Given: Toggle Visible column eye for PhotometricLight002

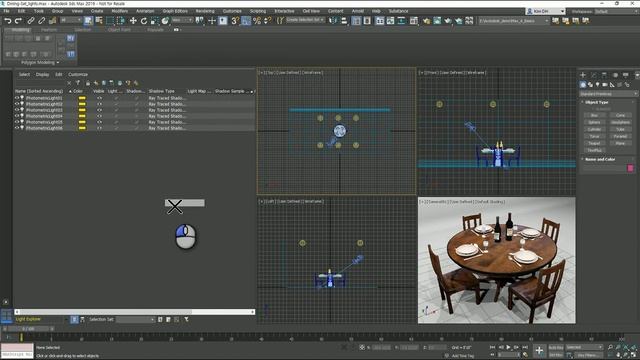Looking at the screenshot, I should tap(99, 104).
